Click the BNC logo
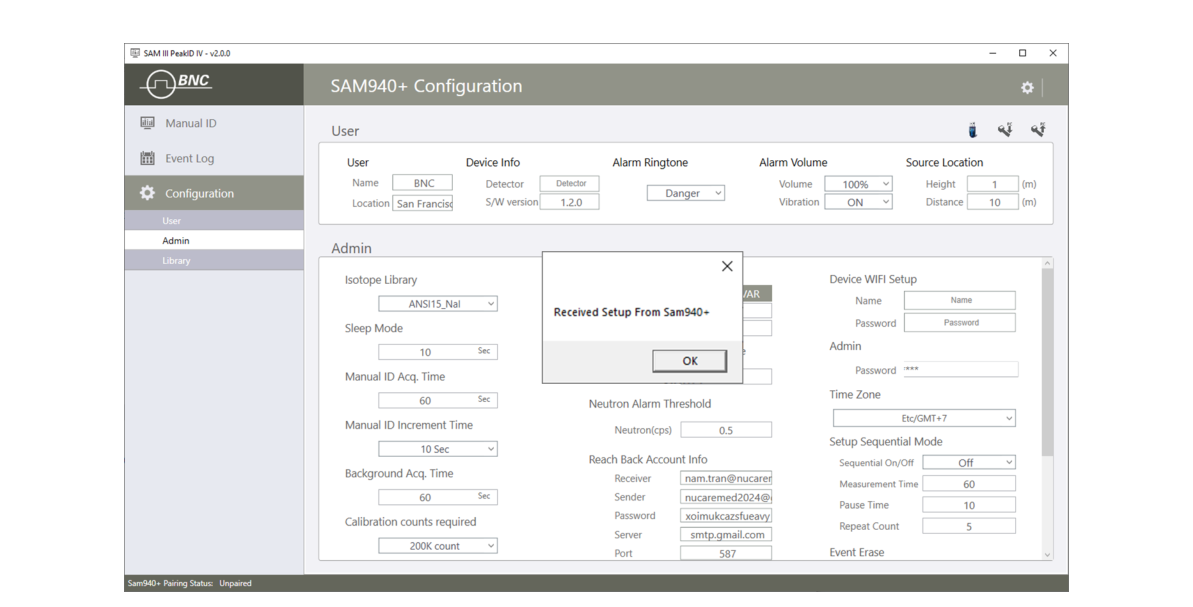1193x607 pixels. pyautogui.click(x=177, y=84)
